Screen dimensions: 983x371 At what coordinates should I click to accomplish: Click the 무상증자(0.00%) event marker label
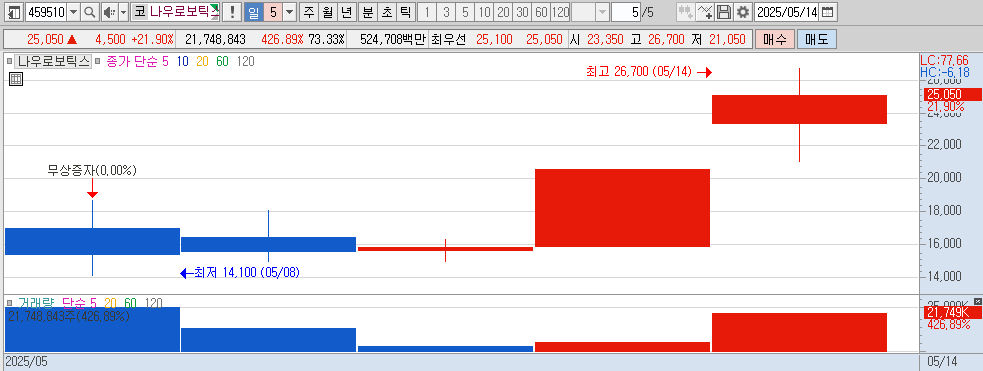click(x=92, y=170)
